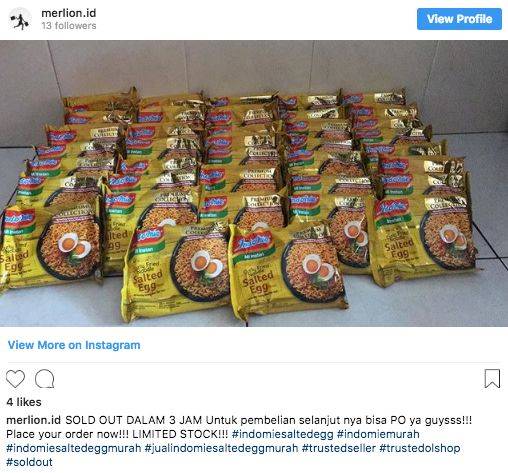Viewport: 508px width, 473px height.
Task: Open the 13 followers text
Action: click(x=69, y=26)
